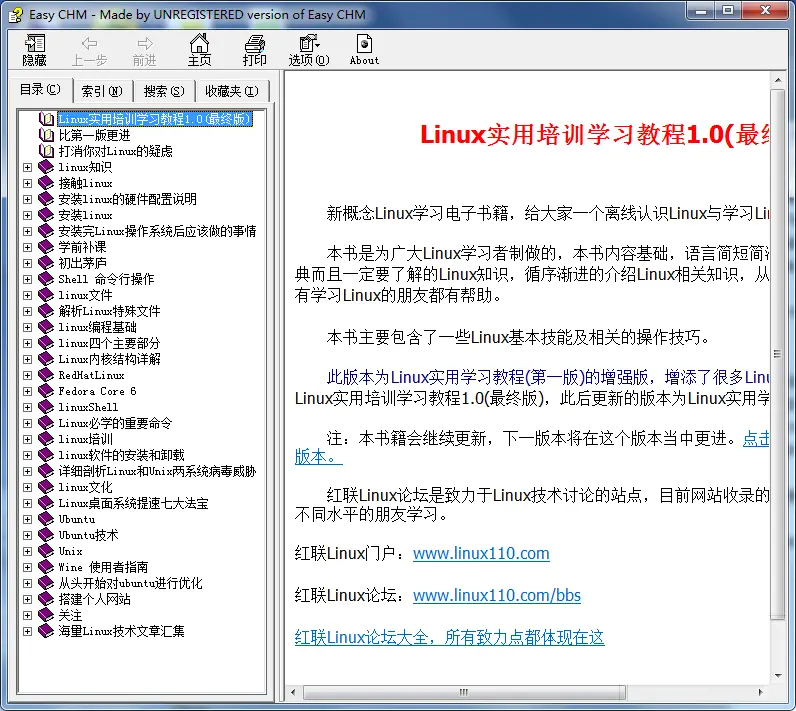Click the About toolbar icon
This screenshot has width=796, height=711.
pyautogui.click(x=364, y=50)
